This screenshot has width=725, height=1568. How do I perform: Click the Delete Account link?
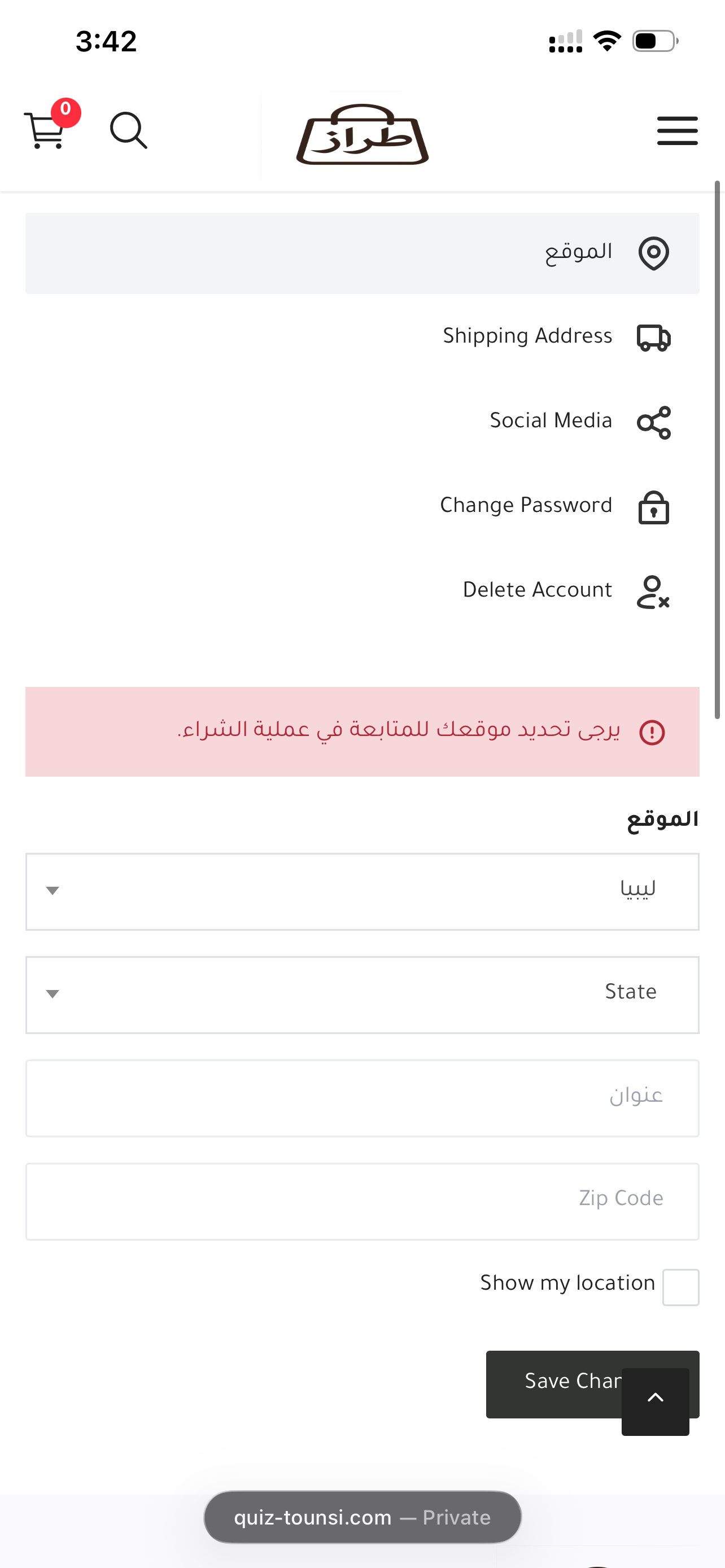point(537,590)
